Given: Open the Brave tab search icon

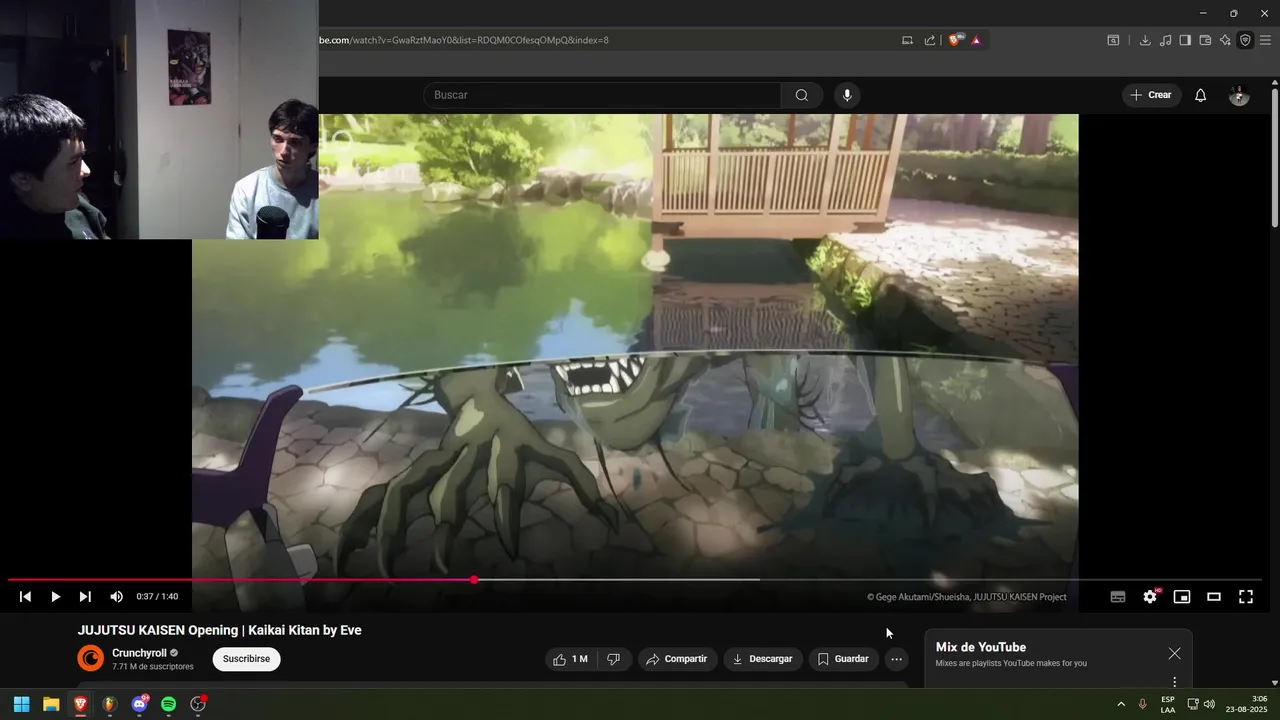Looking at the screenshot, I should [1113, 40].
